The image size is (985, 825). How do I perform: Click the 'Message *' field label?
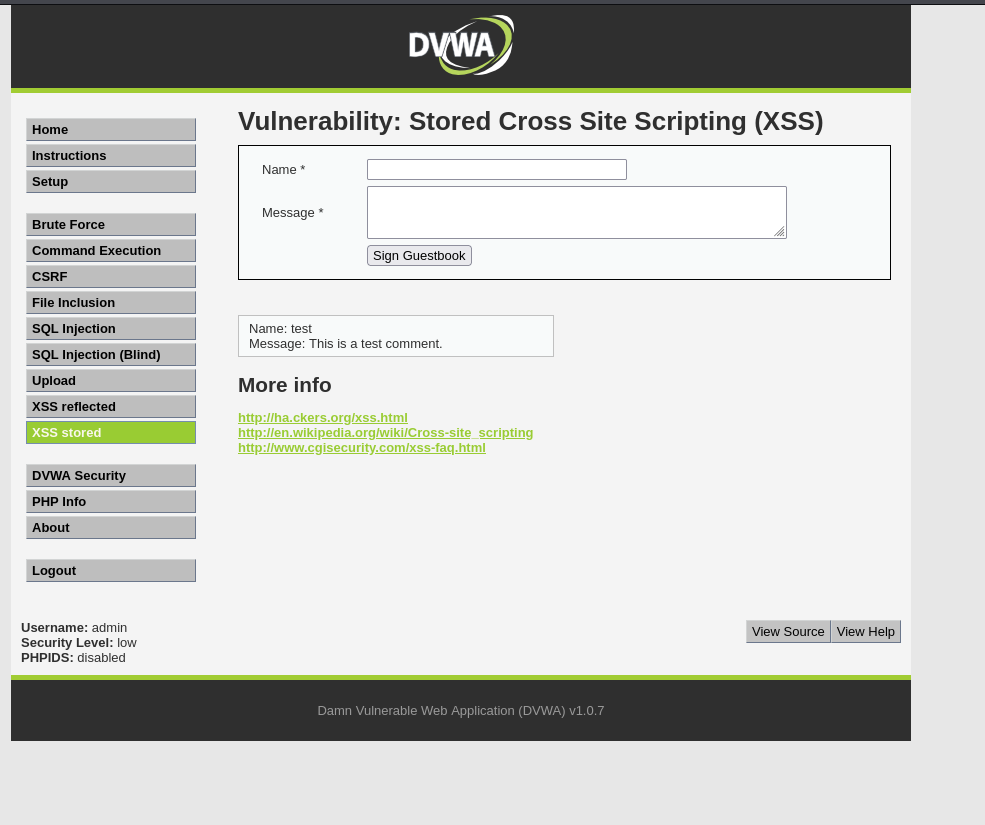(x=293, y=212)
